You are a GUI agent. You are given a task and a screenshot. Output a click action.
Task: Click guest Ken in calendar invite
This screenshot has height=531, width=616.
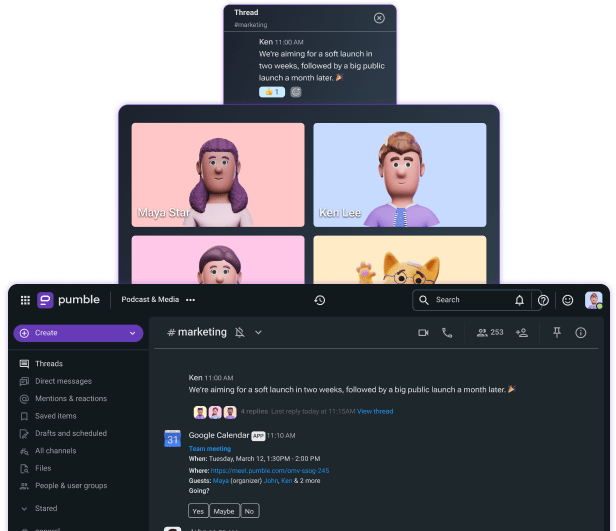[x=287, y=481]
